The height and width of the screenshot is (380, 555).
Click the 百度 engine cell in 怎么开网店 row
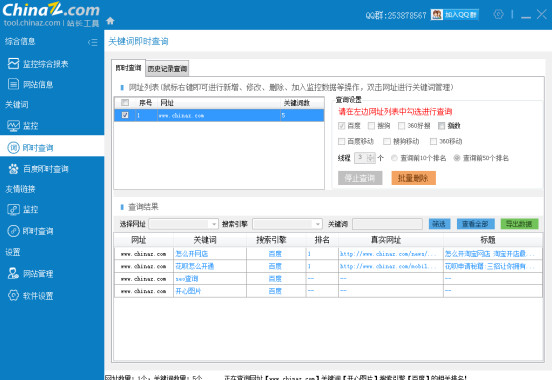click(x=275, y=254)
